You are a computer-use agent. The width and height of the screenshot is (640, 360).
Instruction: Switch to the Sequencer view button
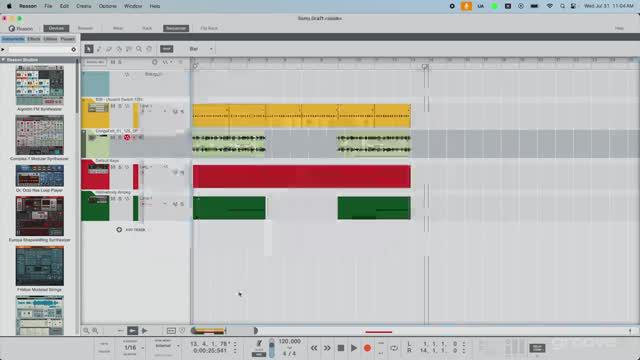[x=176, y=28]
